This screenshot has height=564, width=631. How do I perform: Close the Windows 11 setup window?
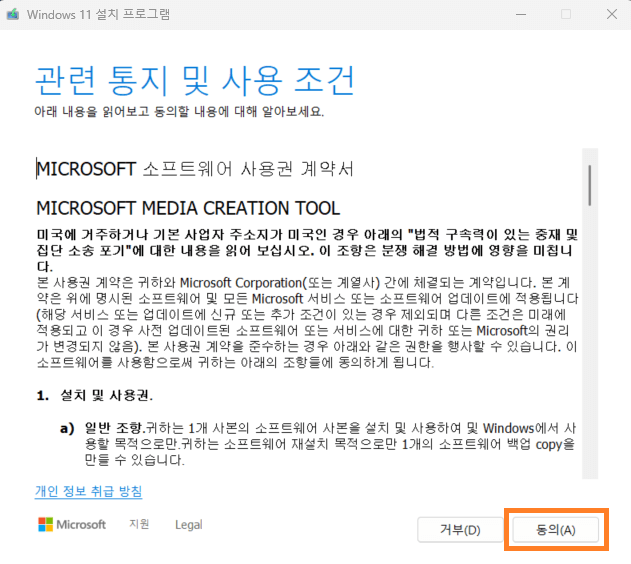tap(612, 14)
